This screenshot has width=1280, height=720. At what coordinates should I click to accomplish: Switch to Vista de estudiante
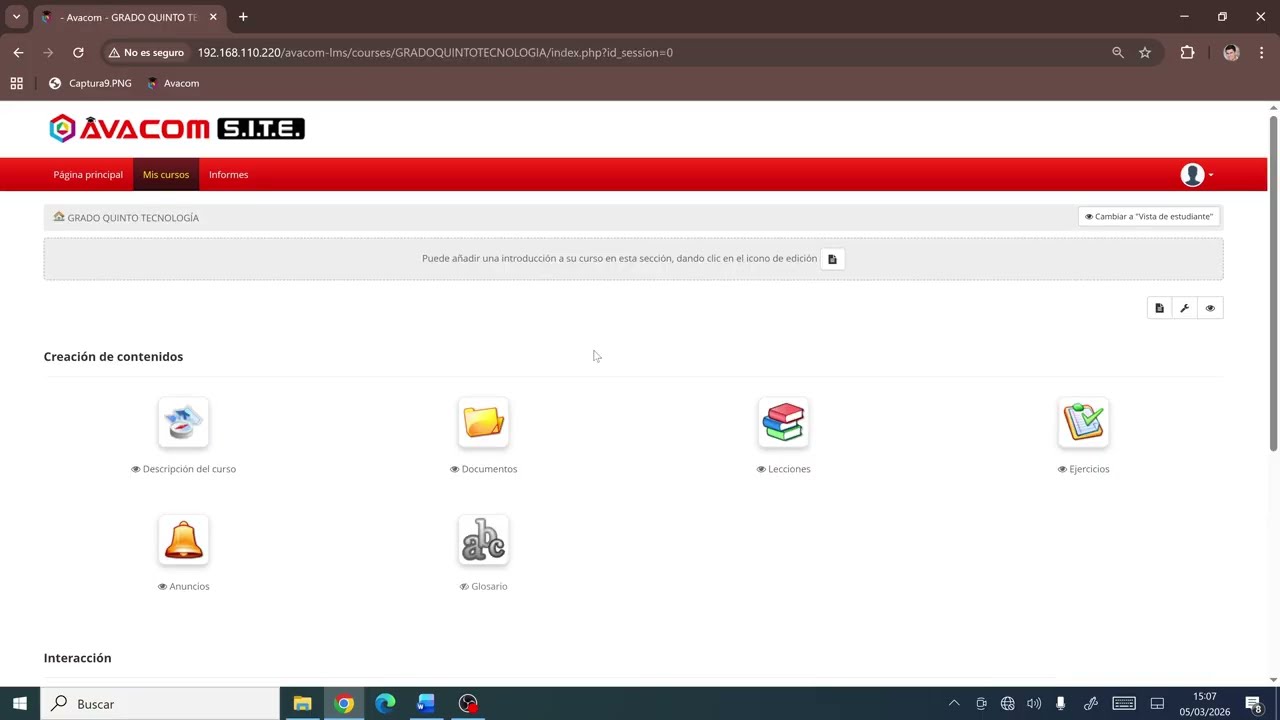(1149, 217)
